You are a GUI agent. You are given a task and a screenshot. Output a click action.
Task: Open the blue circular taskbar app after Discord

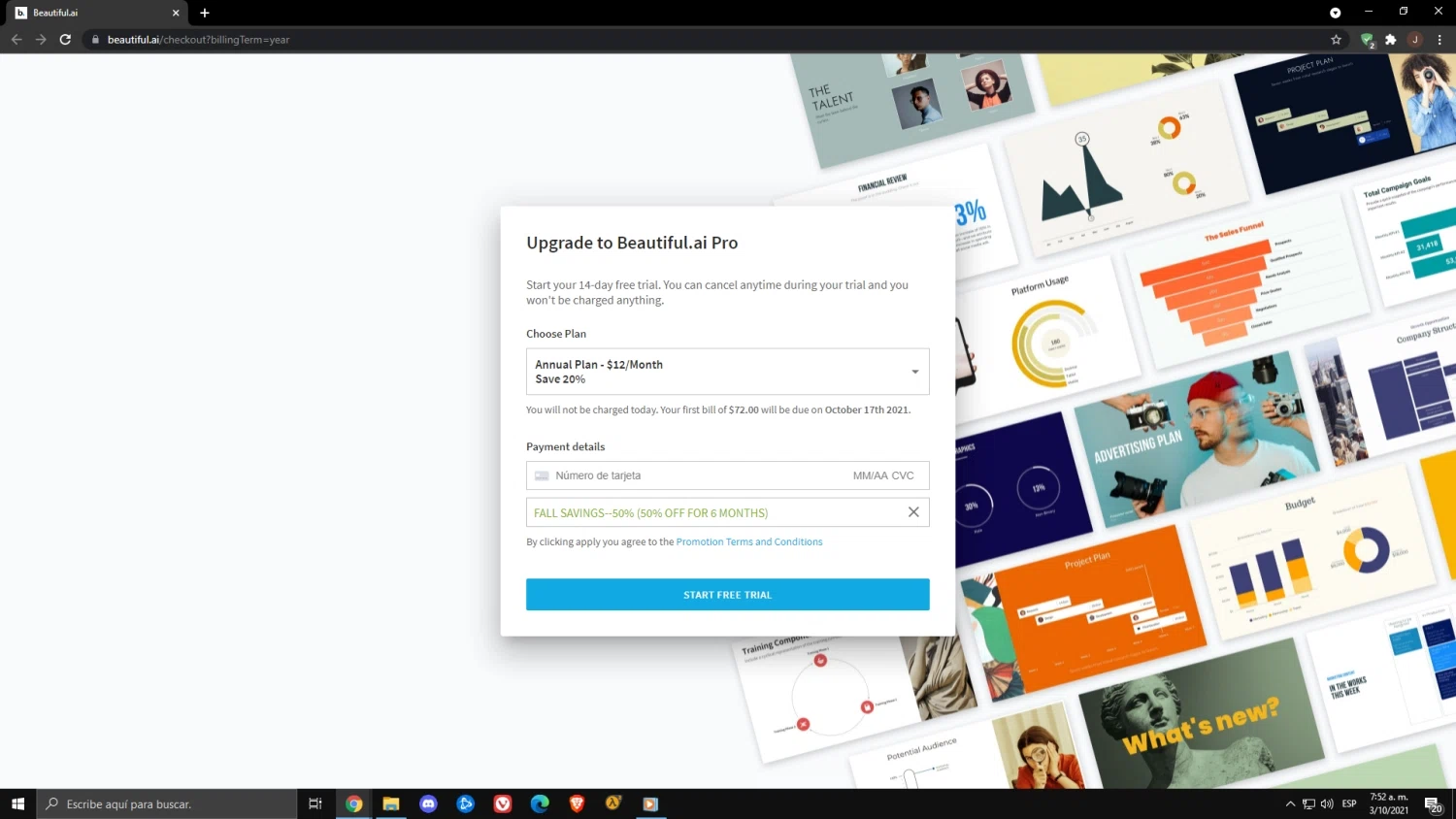[465, 803]
